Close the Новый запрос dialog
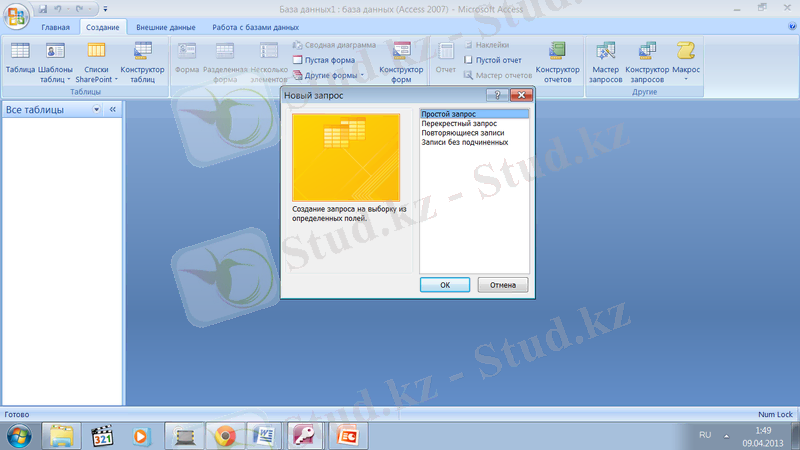The width and height of the screenshot is (800, 450). (521, 95)
